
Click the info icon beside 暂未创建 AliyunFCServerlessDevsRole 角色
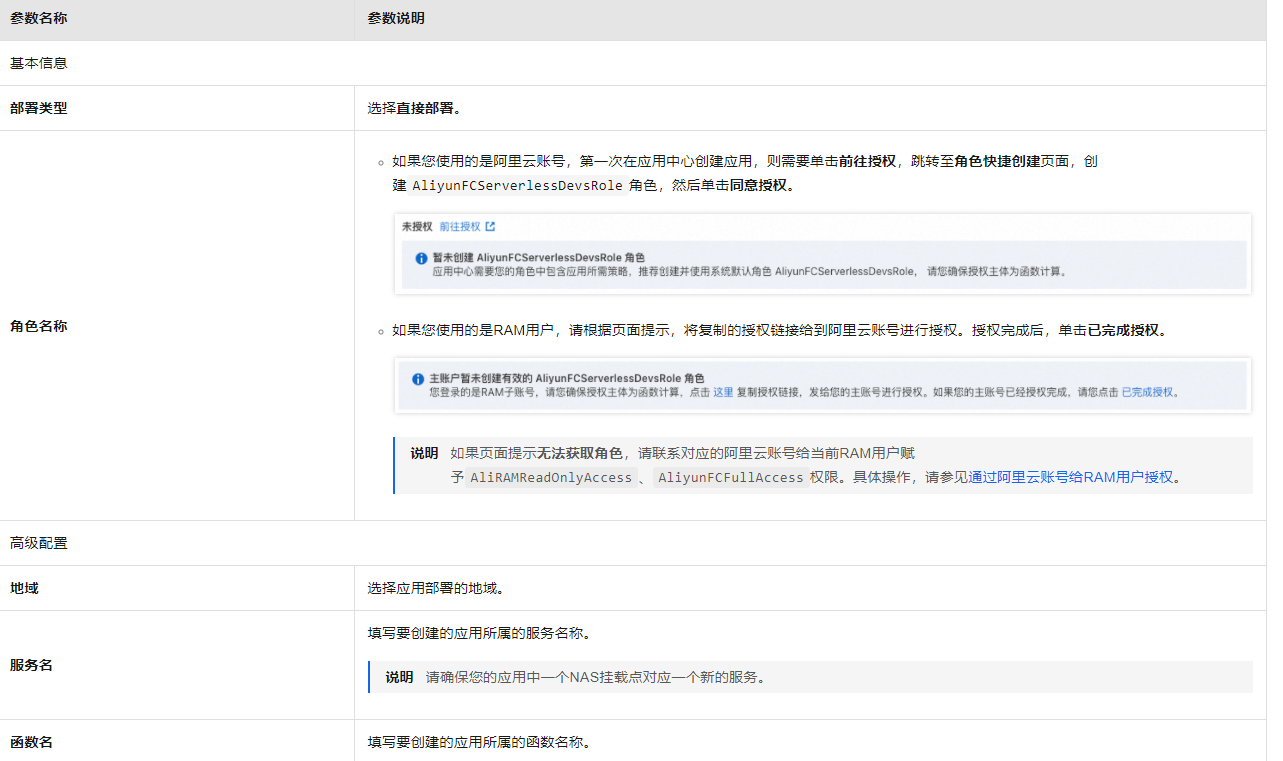[x=421, y=258]
